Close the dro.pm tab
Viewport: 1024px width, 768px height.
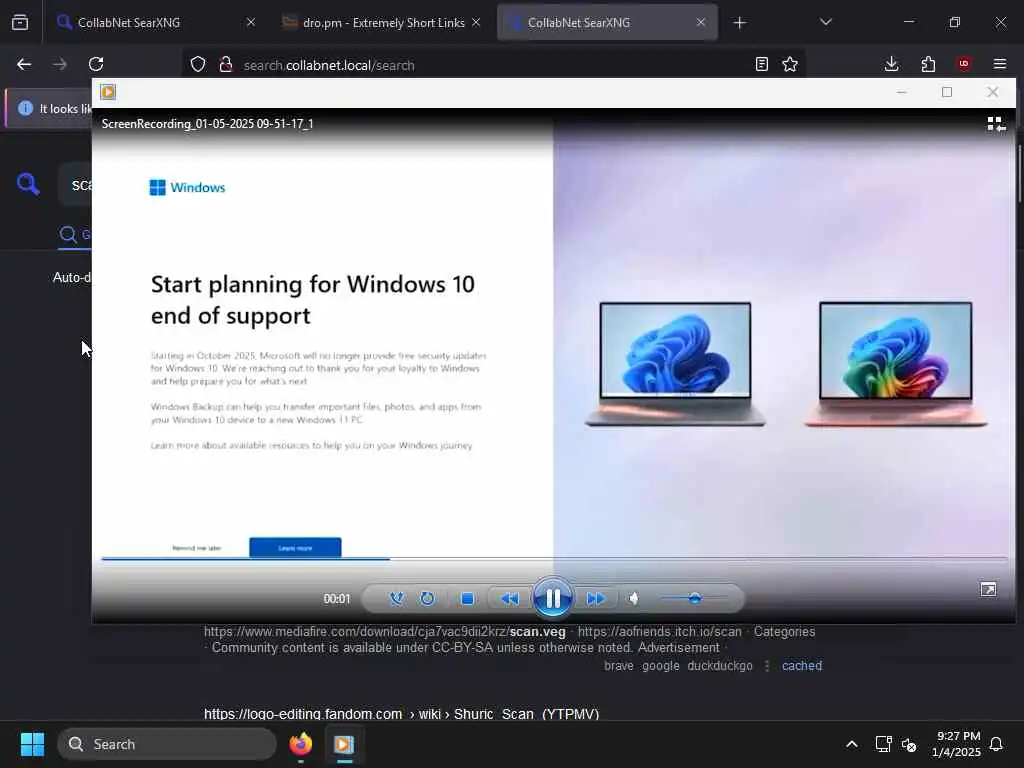point(476,22)
